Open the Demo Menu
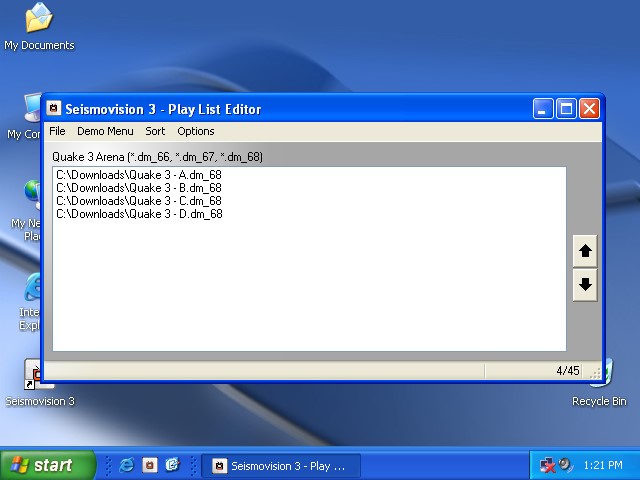The height and width of the screenshot is (480, 640). click(x=105, y=131)
